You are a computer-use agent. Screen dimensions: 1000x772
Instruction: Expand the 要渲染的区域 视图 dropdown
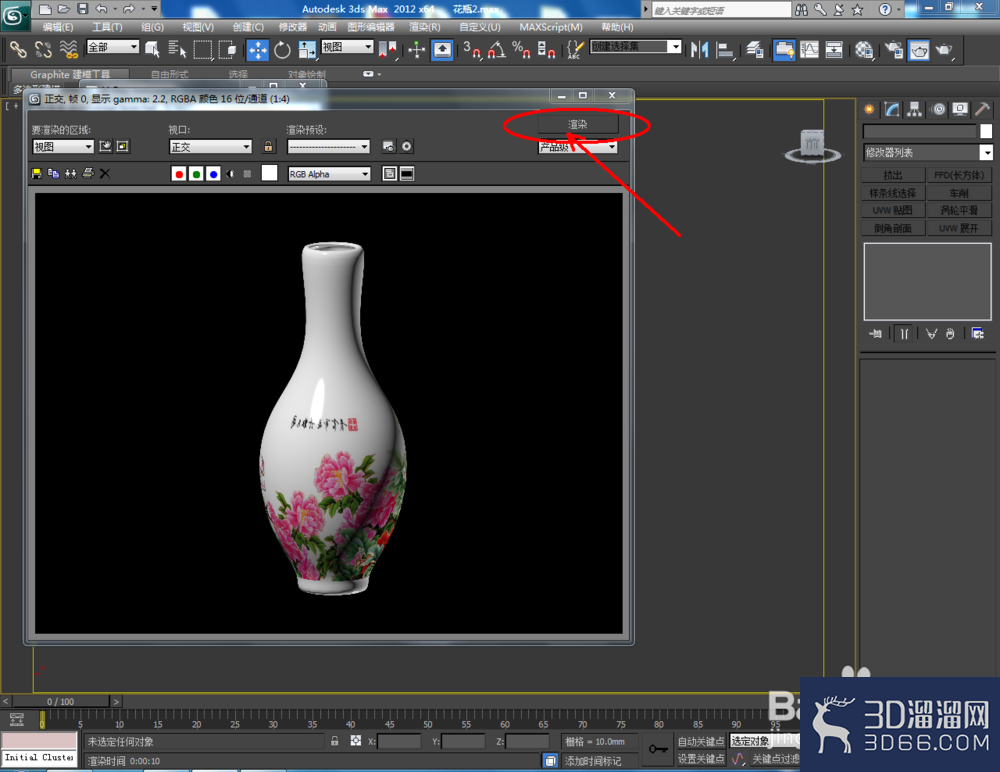coord(63,147)
